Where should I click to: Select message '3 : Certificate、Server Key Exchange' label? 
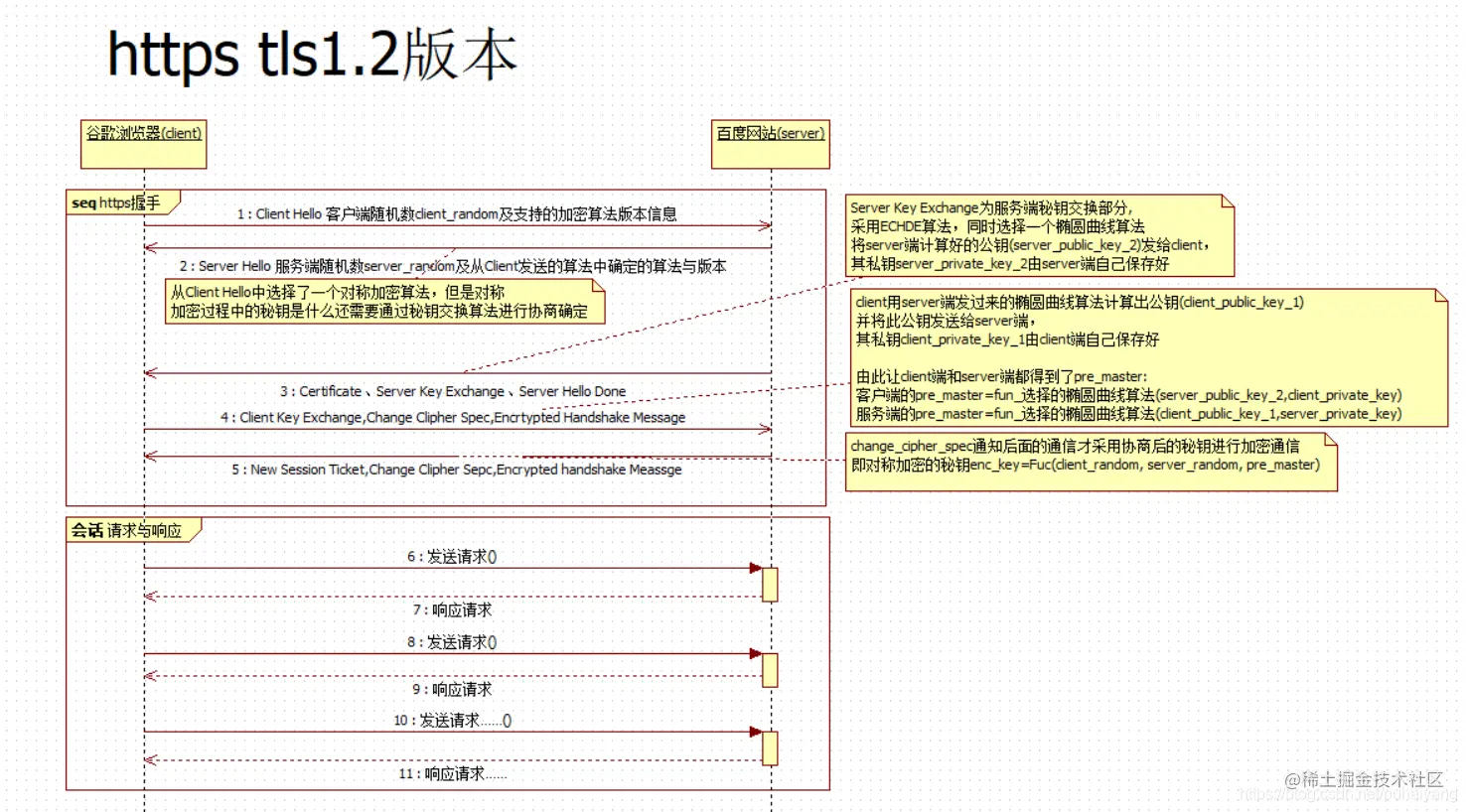click(x=453, y=391)
